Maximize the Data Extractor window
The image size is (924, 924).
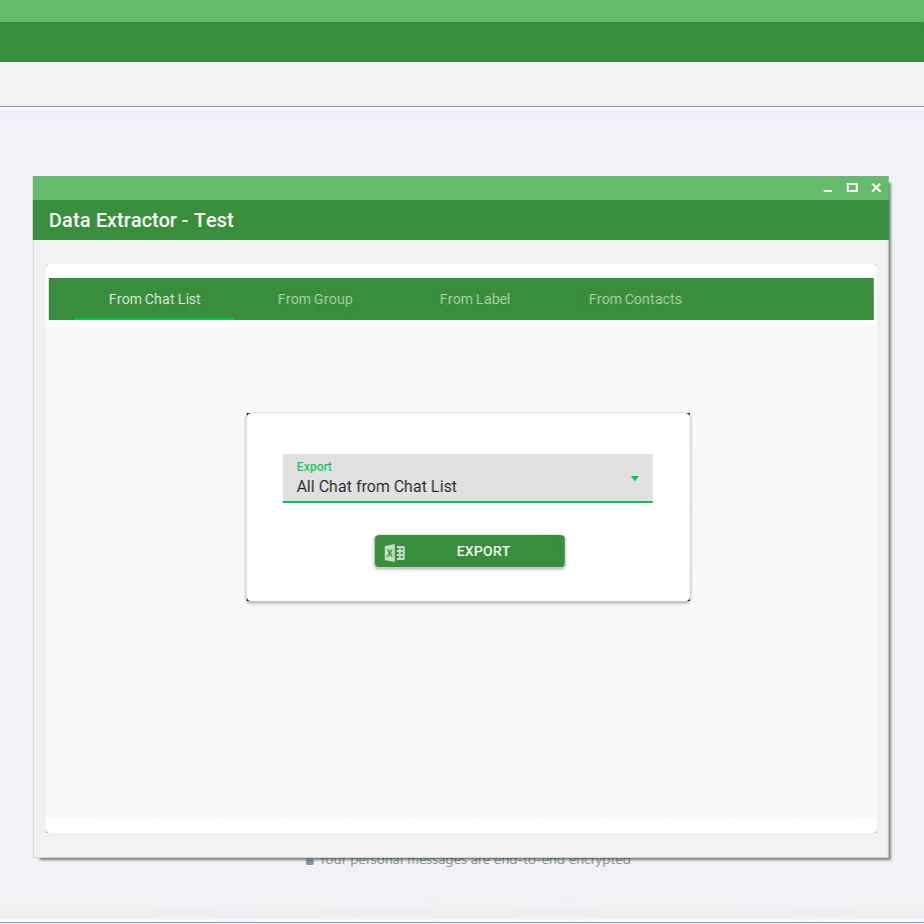pyautogui.click(x=851, y=188)
